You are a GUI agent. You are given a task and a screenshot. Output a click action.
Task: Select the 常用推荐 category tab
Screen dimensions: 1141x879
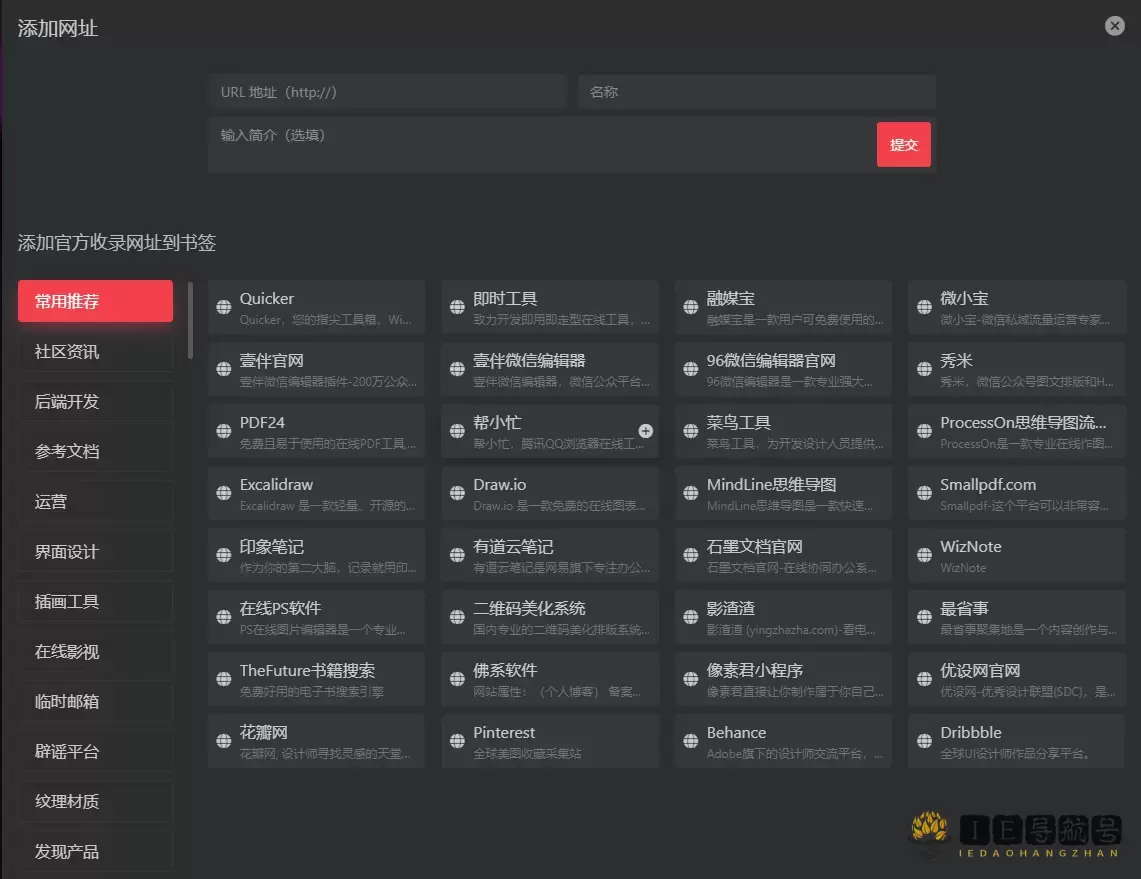[95, 301]
